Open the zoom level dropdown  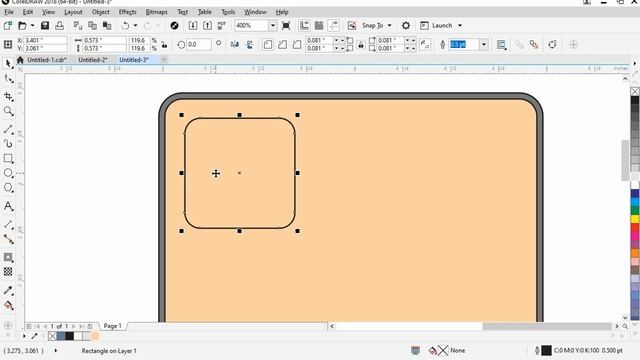[273, 26]
